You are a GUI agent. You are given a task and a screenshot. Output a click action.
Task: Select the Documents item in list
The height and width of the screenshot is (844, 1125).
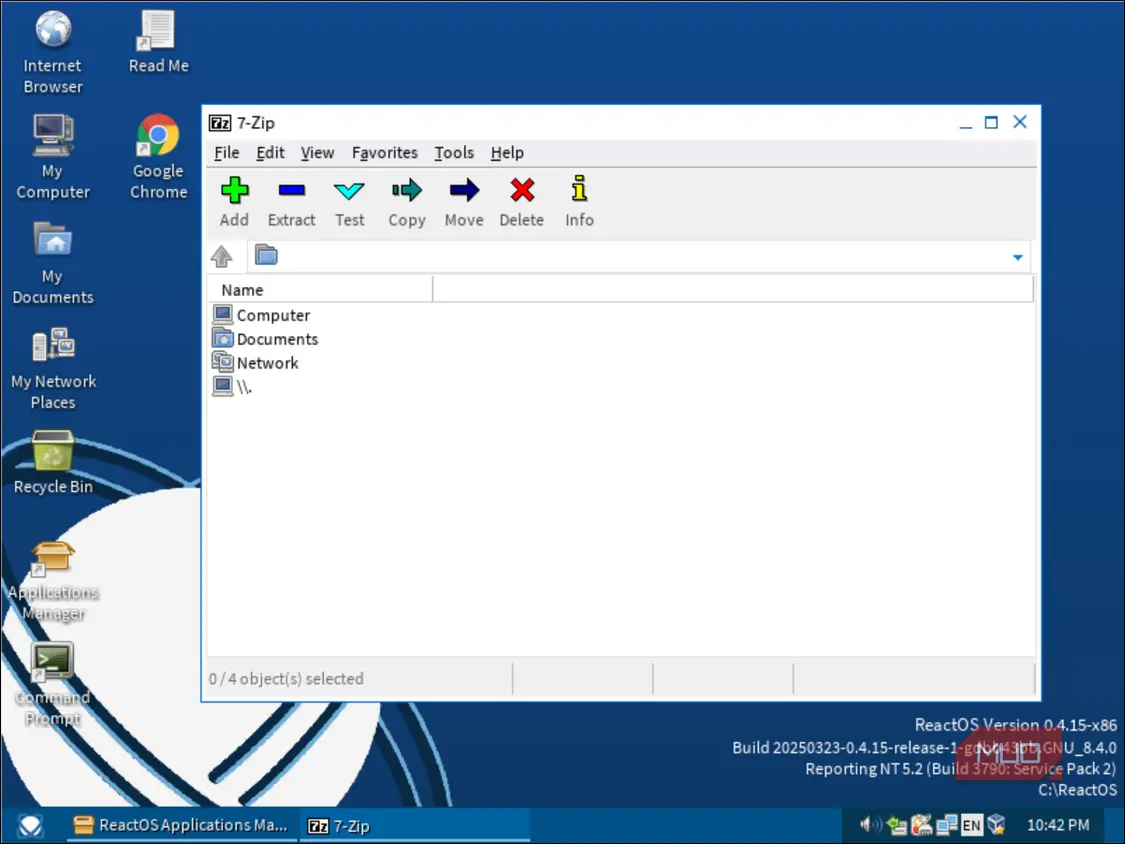265,339
